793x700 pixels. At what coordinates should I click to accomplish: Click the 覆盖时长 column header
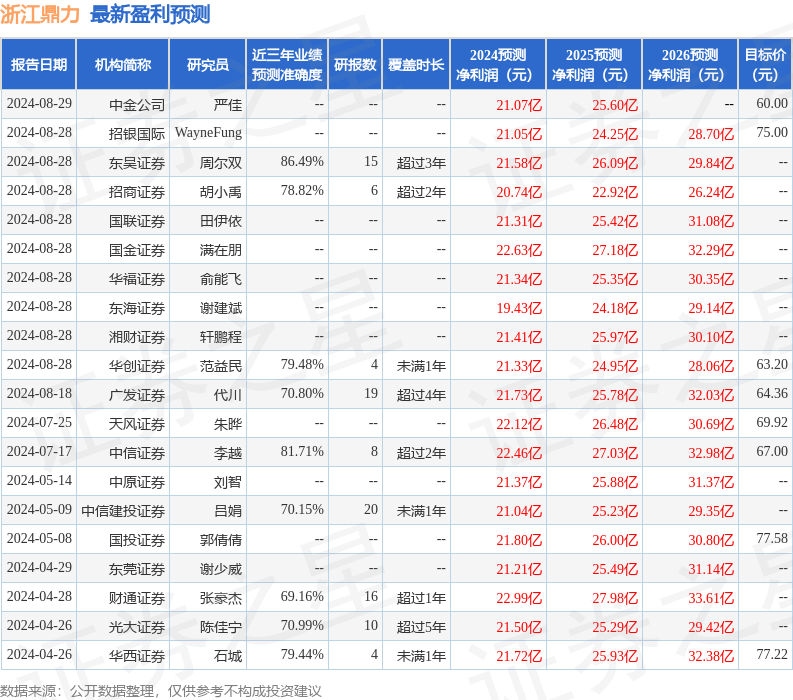[416, 65]
